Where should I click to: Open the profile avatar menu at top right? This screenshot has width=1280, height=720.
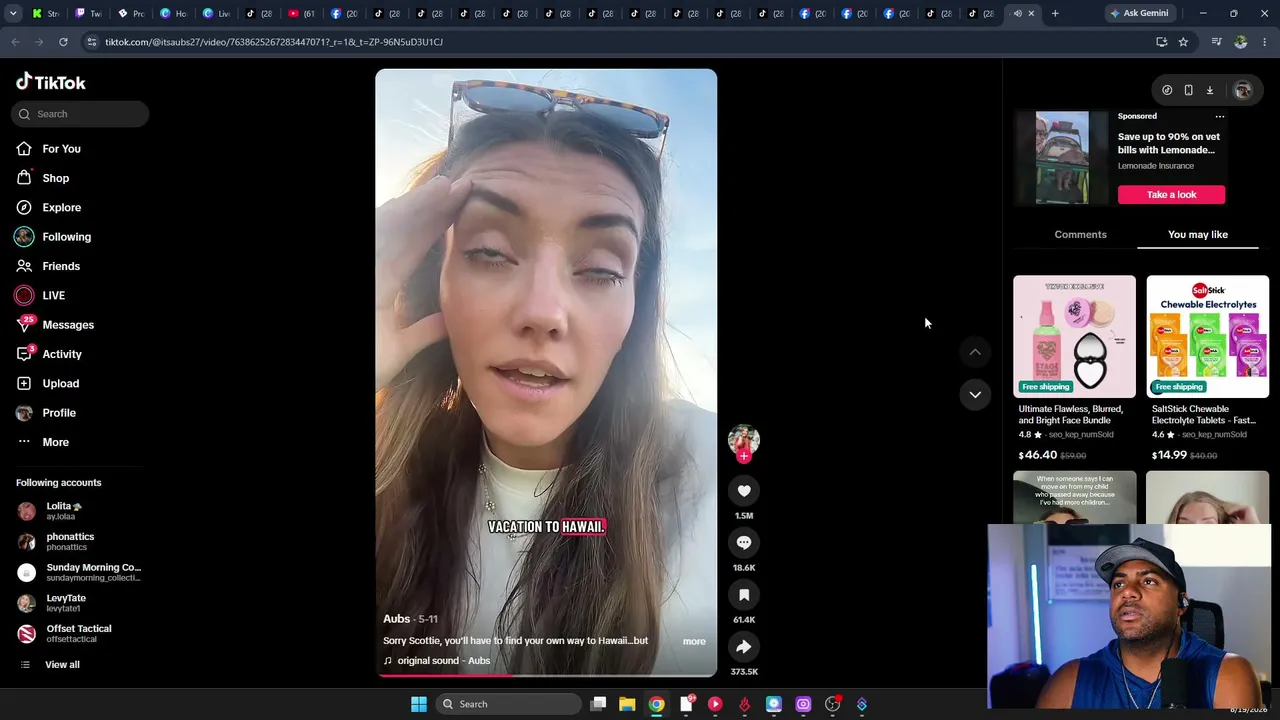point(1243,90)
